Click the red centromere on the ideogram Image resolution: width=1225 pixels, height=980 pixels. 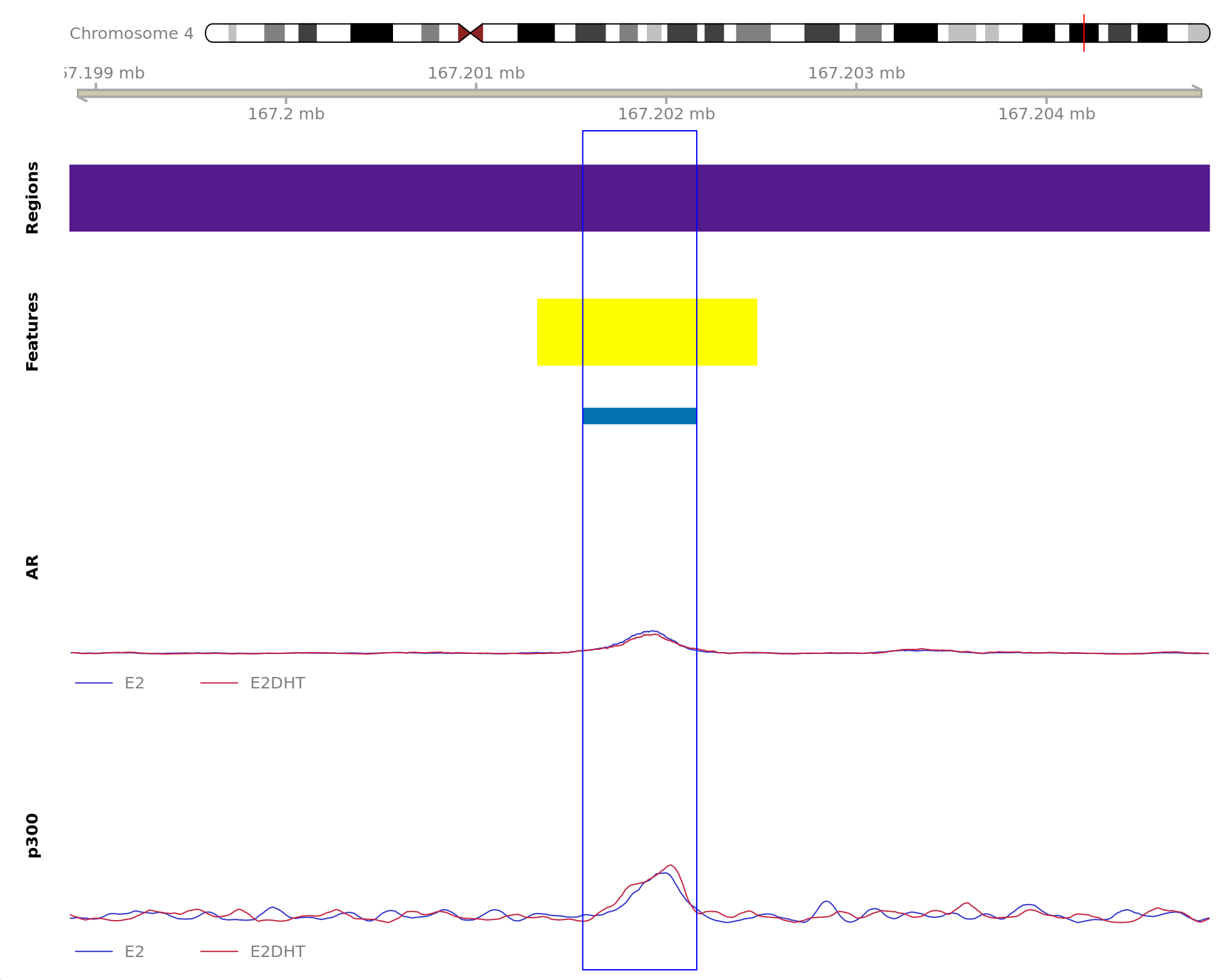[x=471, y=33]
